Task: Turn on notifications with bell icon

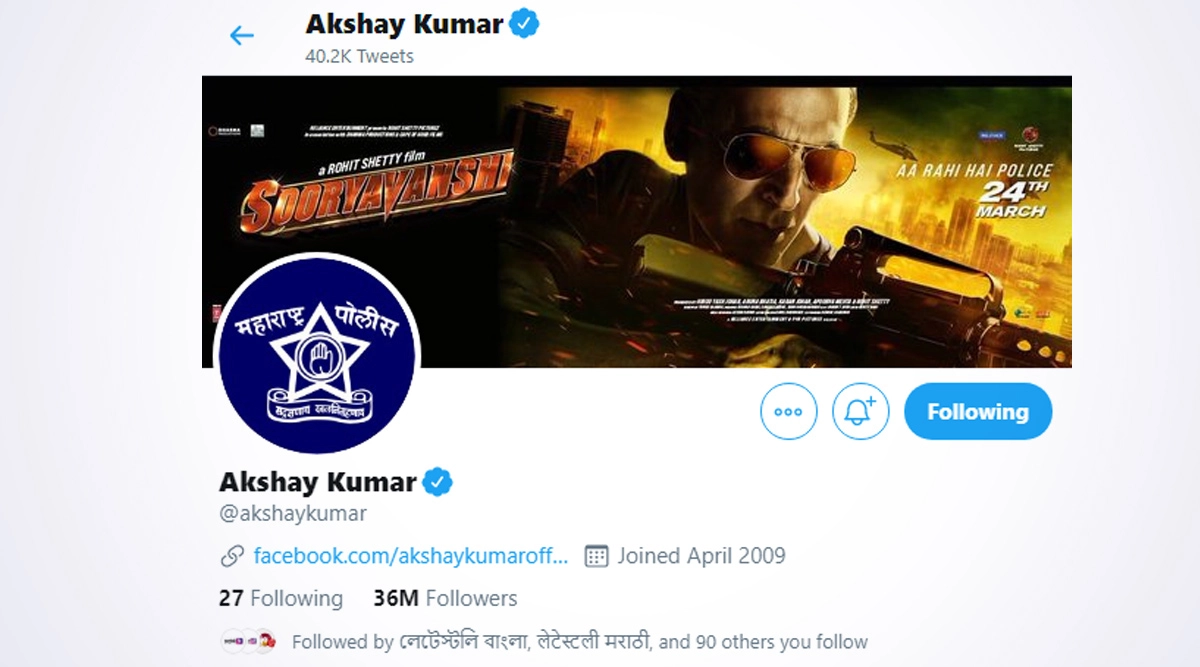Action: pos(860,411)
